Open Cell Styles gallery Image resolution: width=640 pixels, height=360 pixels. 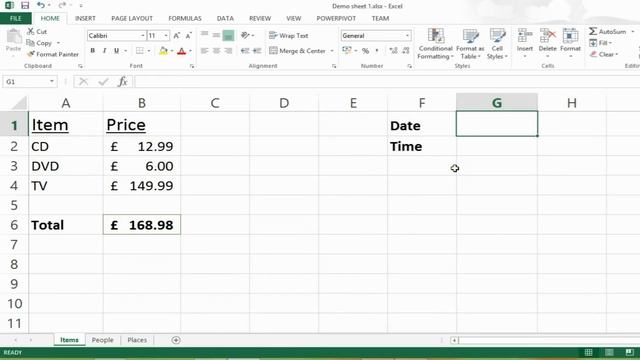pyautogui.click(x=497, y=44)
